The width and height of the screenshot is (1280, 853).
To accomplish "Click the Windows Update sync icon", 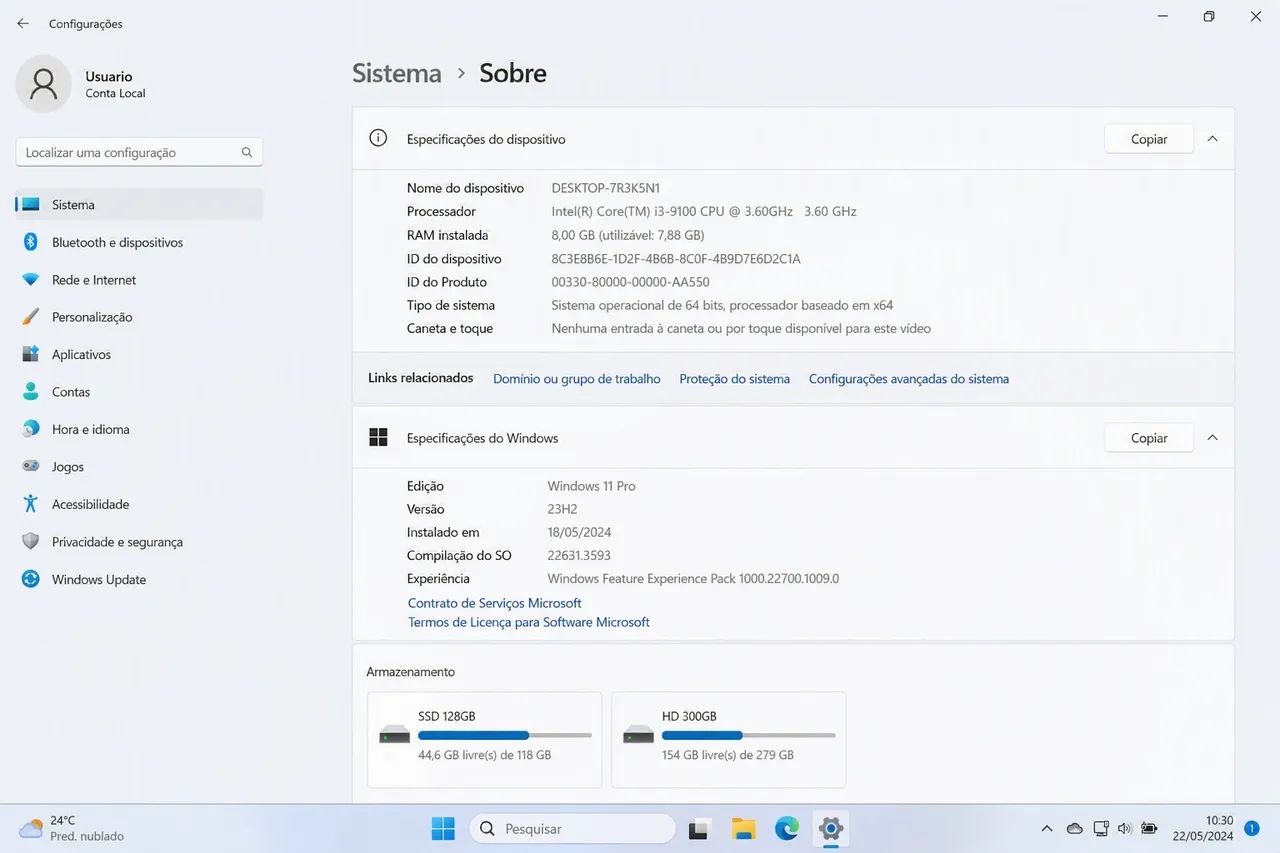I will 31,579.
